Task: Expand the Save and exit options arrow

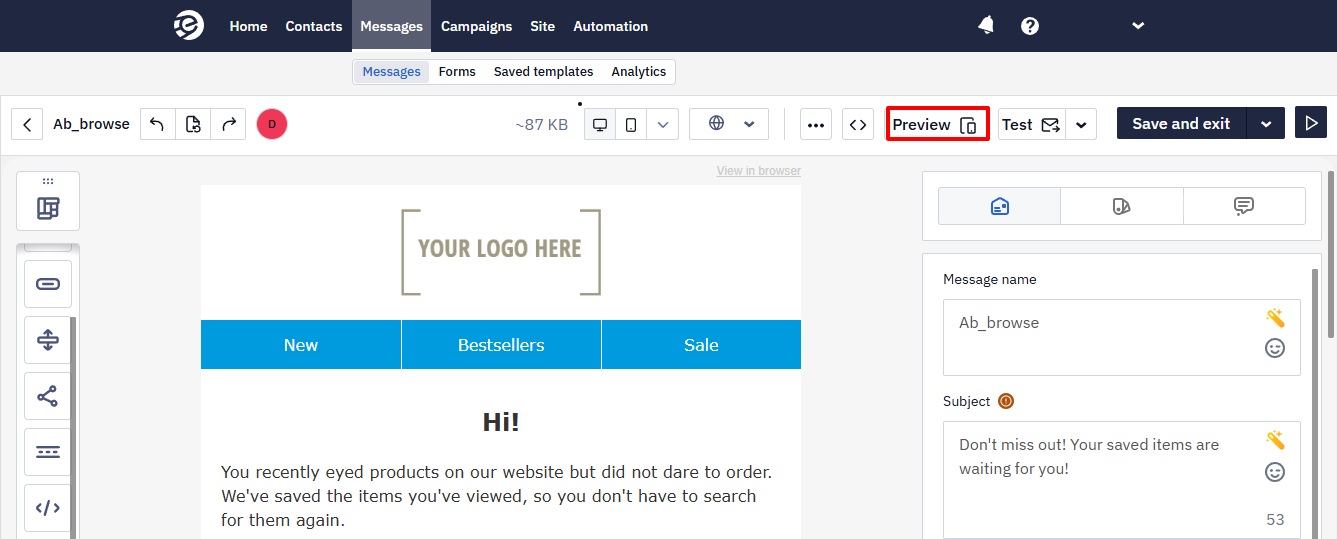Action: 1266,124
